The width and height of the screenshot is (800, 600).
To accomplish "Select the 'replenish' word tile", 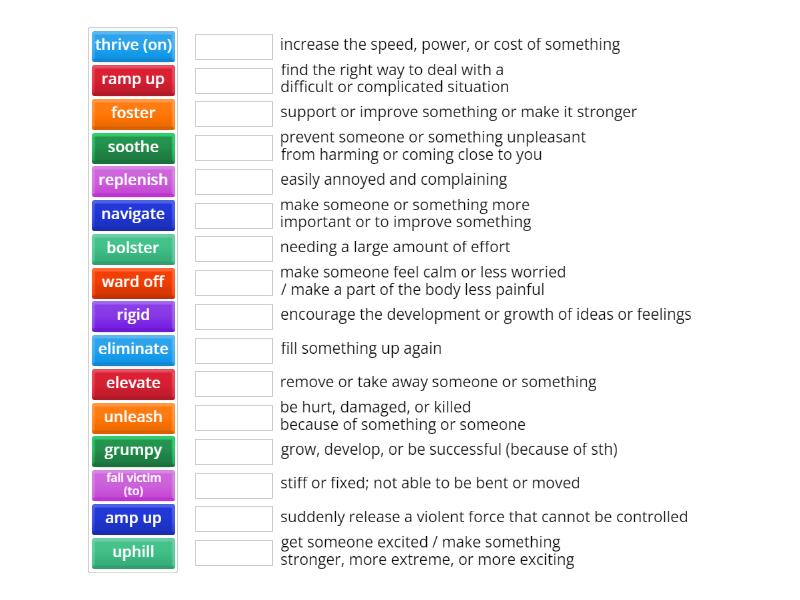I will [x=133, y=181].
